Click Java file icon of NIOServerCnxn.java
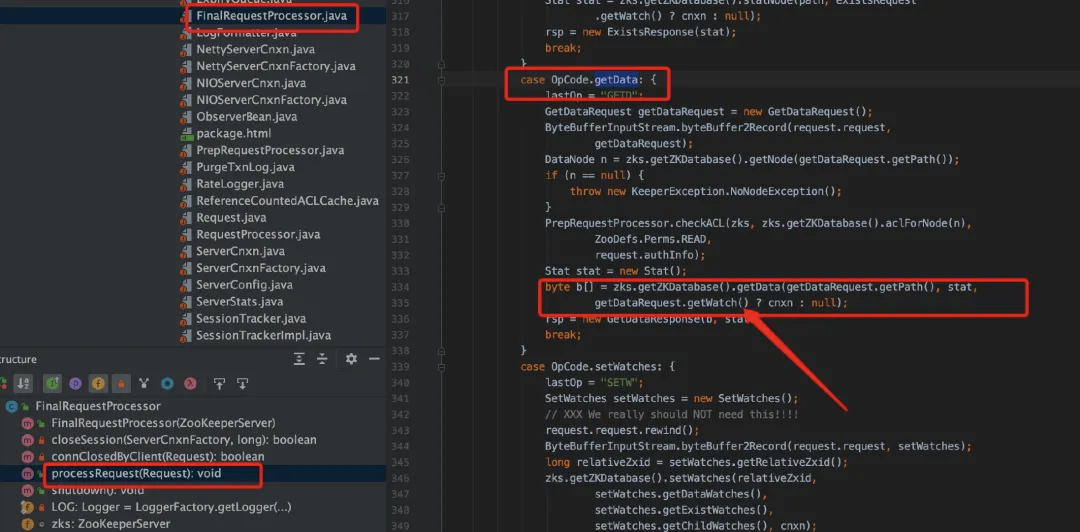The height and width of the screenshot is (532, 1080). coord(185,83)
